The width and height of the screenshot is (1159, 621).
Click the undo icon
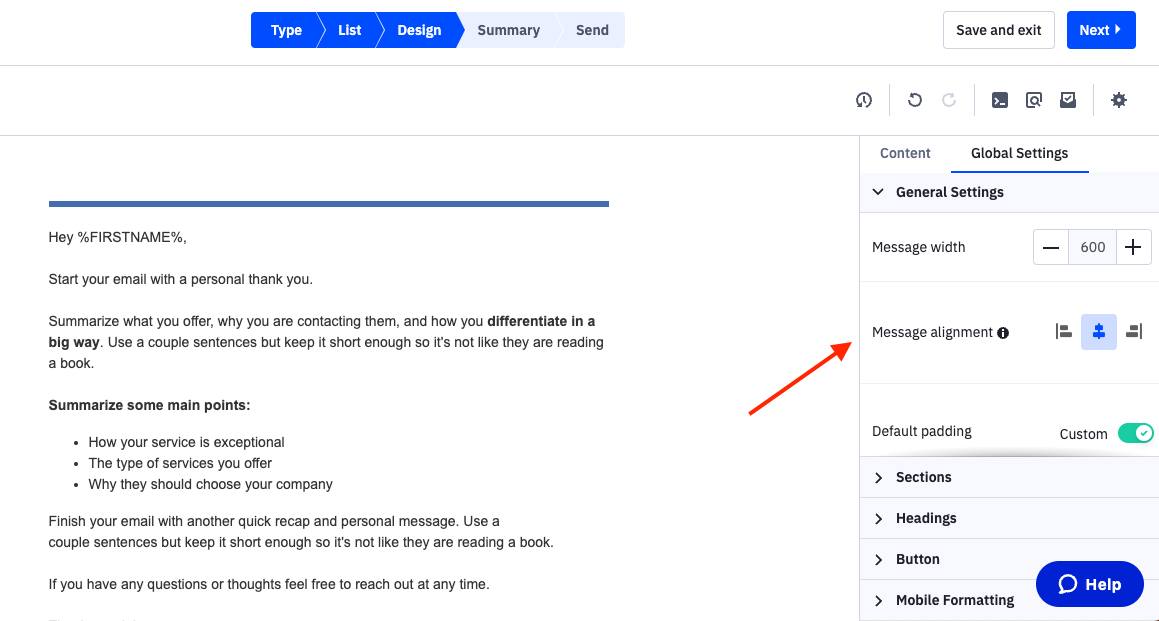(914, 100)
